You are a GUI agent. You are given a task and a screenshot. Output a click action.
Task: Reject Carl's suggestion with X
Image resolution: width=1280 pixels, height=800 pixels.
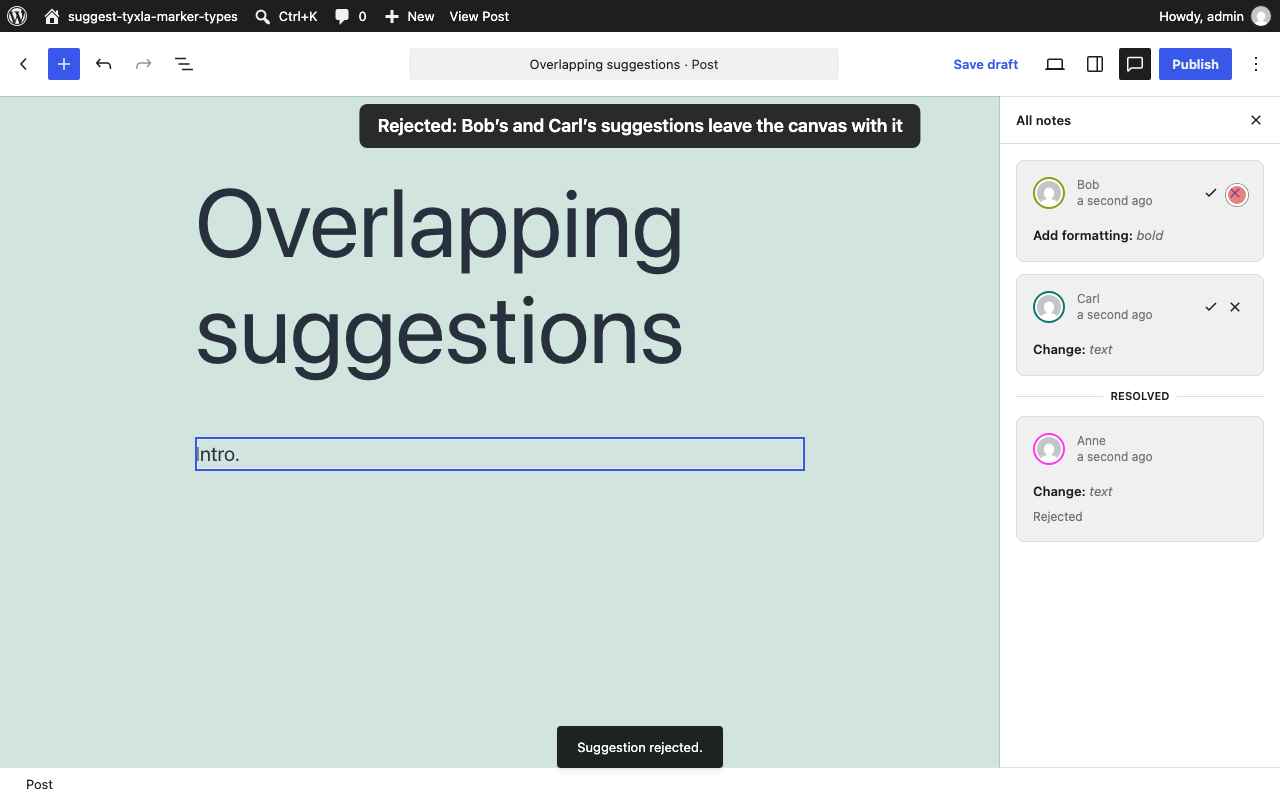(x=1235, y=307)
